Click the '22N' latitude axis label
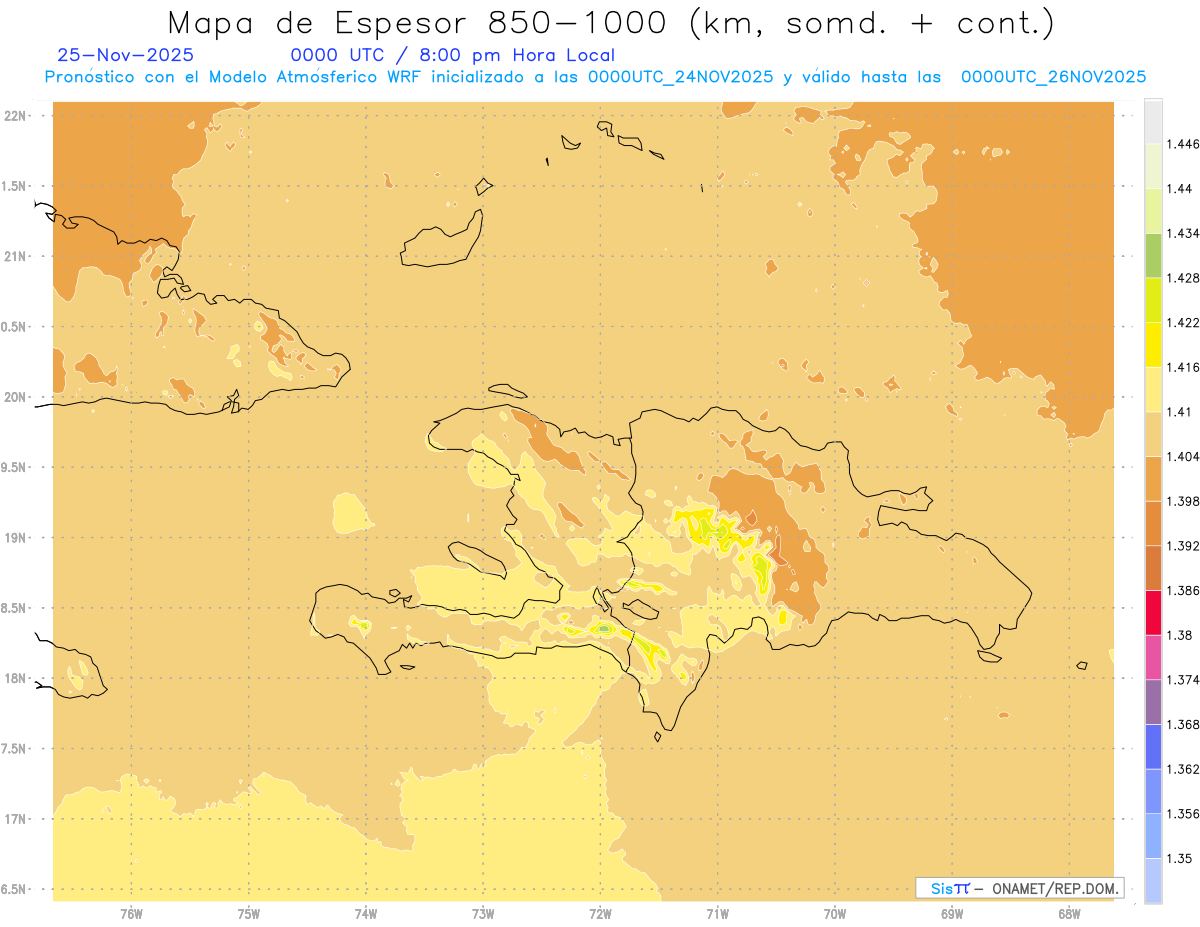The width and height of the screenshot is (1200, 927). (15, 115)
